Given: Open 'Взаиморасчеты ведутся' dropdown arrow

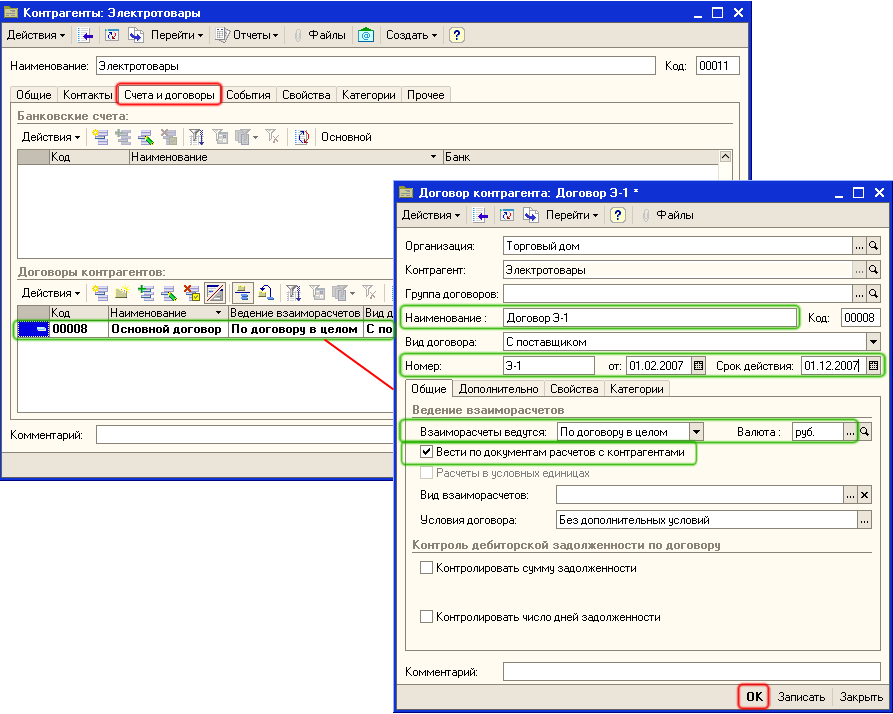Looking at the screenshot, I should [697, 432].
